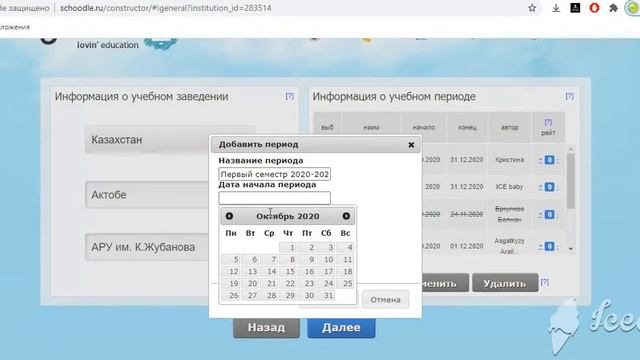Open help [?] for Информация о учебном заведении

coord(289,96)
